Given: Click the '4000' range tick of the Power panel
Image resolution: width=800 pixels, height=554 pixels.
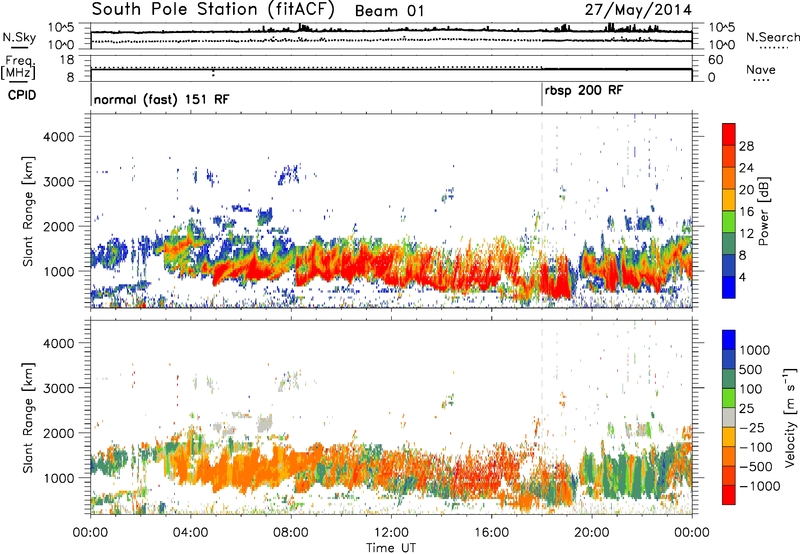Looking at the screenshot, I should pyautogui.click(x=58, y=137).
